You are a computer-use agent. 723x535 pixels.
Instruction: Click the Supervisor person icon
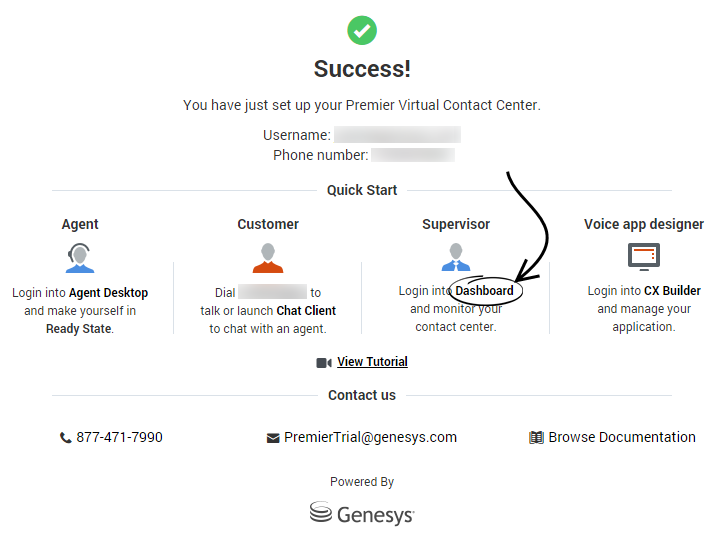coord(456,258)
